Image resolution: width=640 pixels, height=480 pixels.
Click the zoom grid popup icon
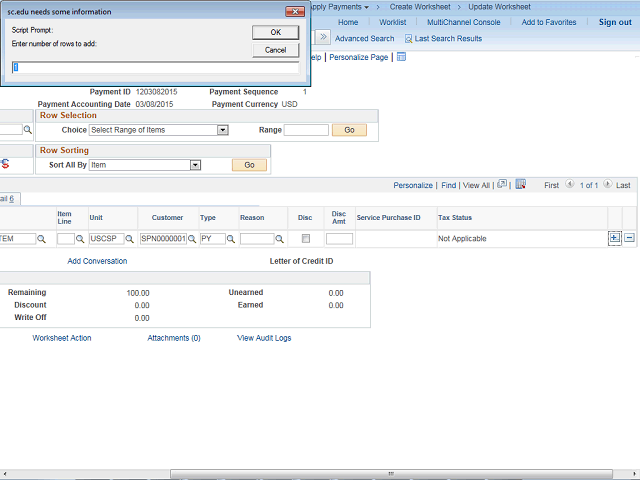(502, 185)
